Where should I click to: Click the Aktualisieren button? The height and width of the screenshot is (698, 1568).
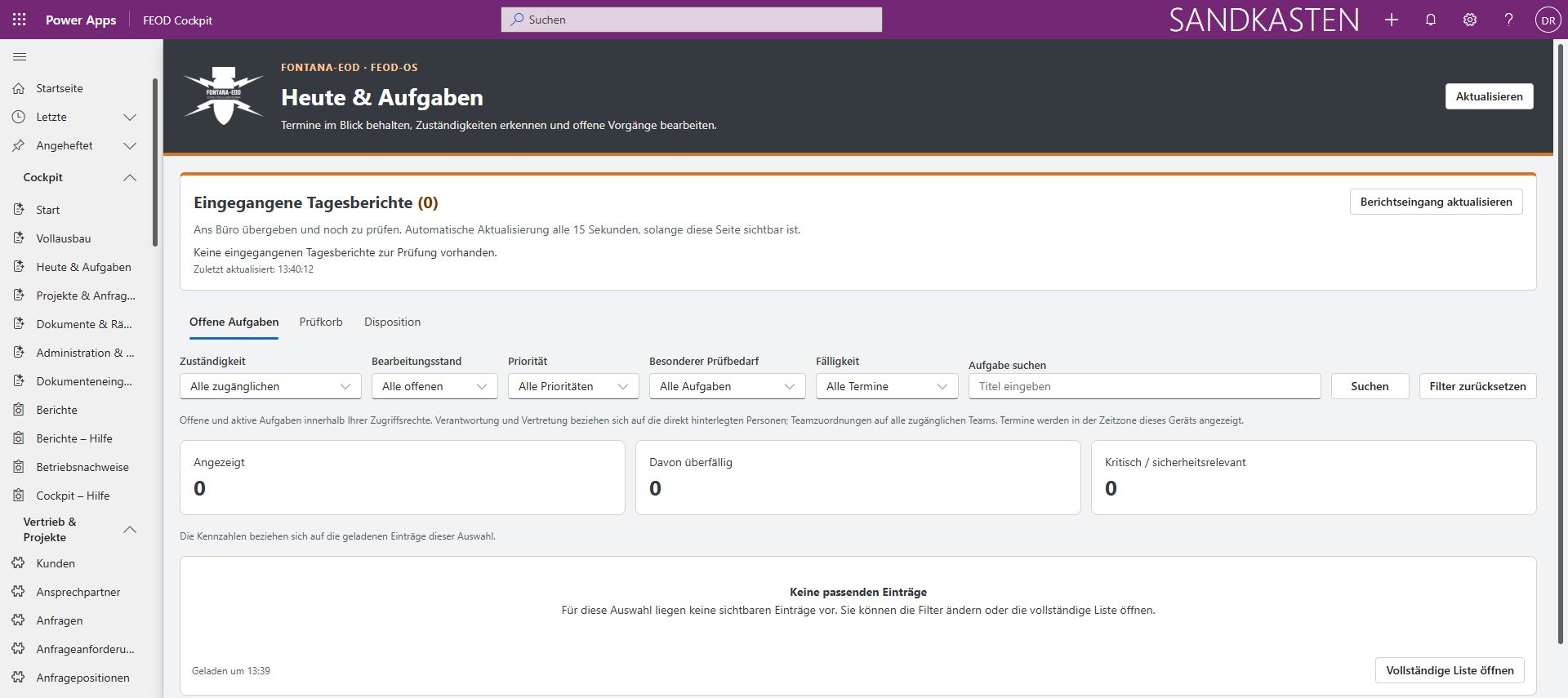tap(1489, 96)
